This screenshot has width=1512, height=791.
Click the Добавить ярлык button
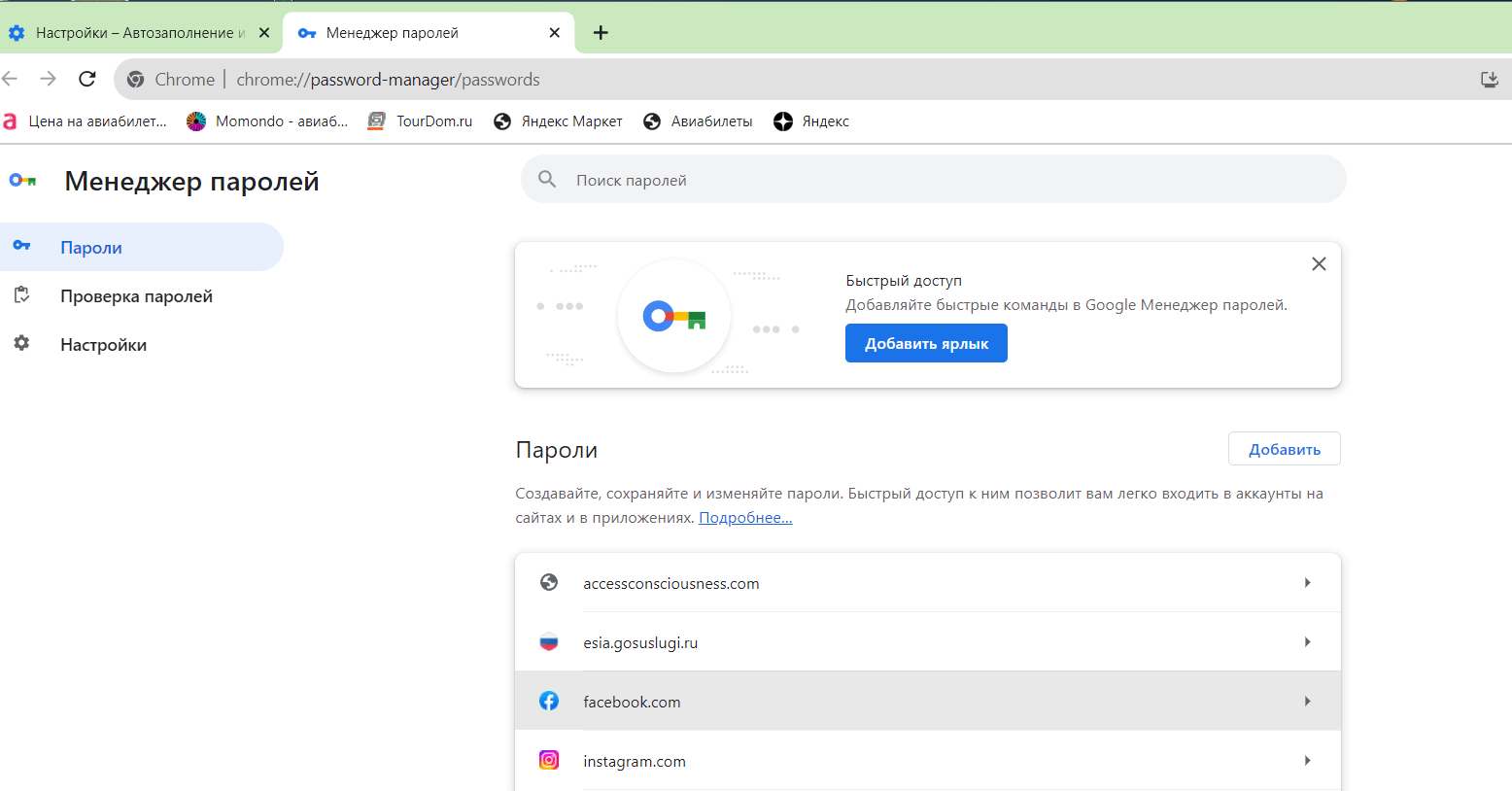(x=926, y=343)
